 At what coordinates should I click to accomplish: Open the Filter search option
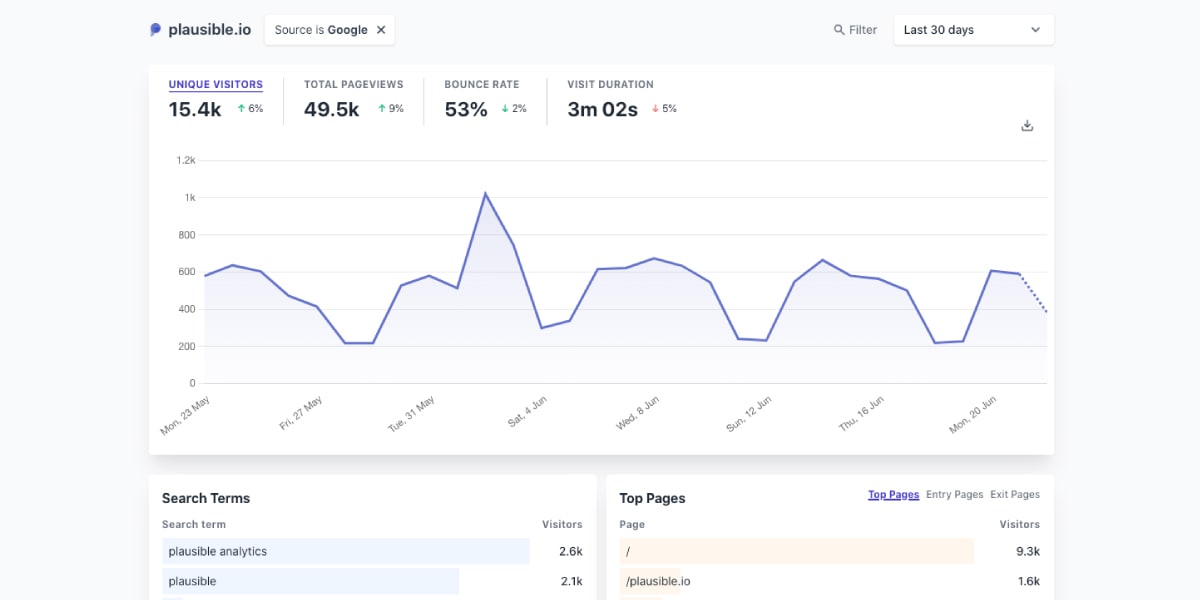coord(855,30)
